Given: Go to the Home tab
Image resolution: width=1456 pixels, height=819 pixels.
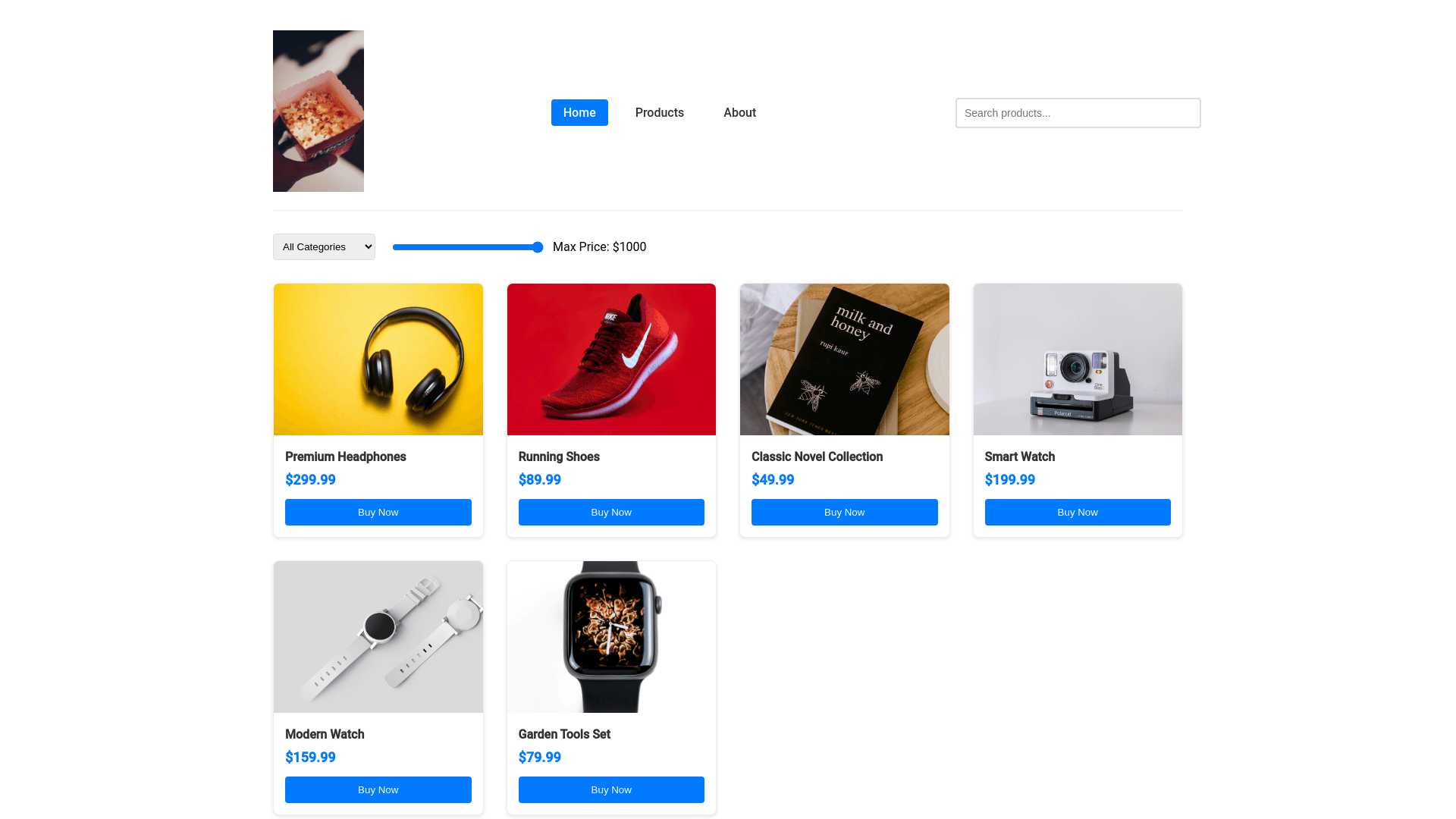Looking at the screenshot, I should pyautogui.click(x=579, y=112).
